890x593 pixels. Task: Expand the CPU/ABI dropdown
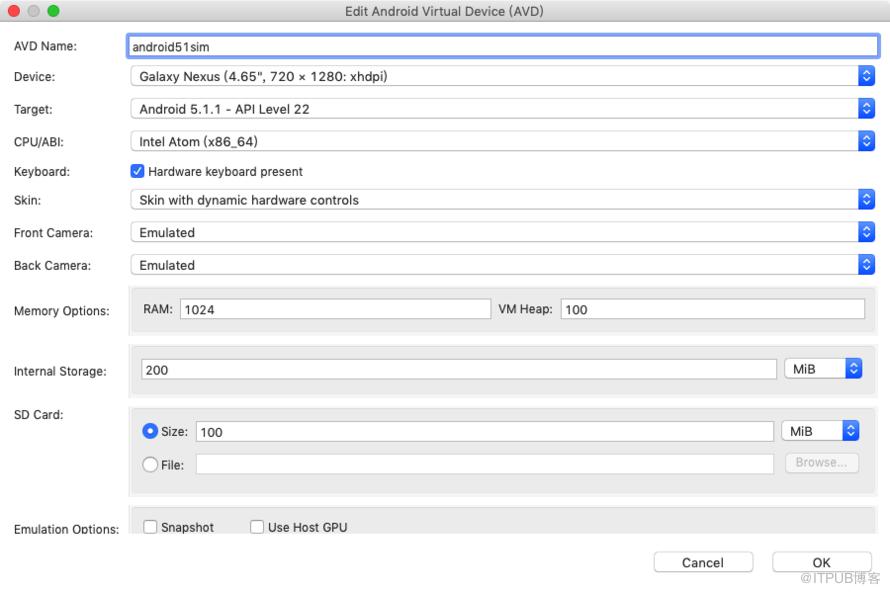[x=503, y=141]
